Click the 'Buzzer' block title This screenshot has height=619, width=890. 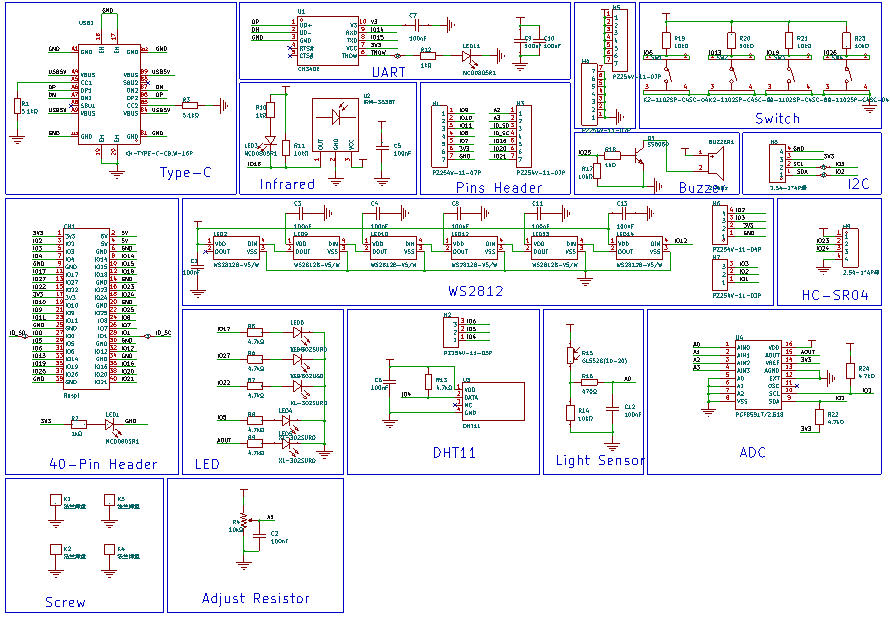[x=701, y=187]
